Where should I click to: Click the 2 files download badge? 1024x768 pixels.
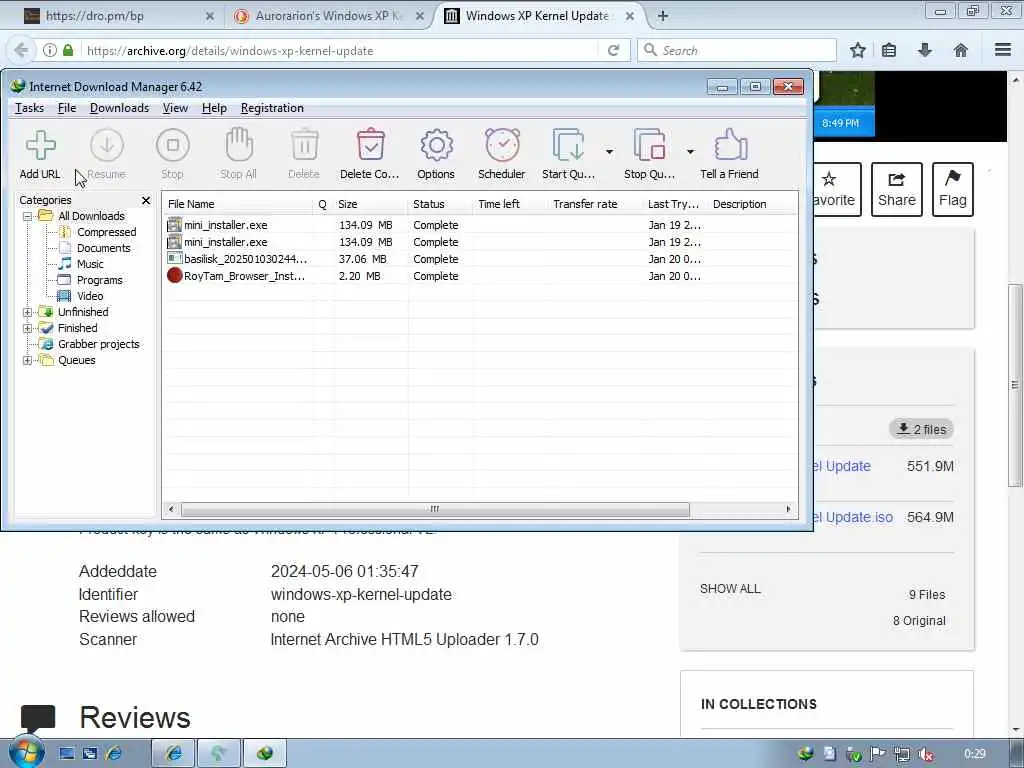click(921, 429)
